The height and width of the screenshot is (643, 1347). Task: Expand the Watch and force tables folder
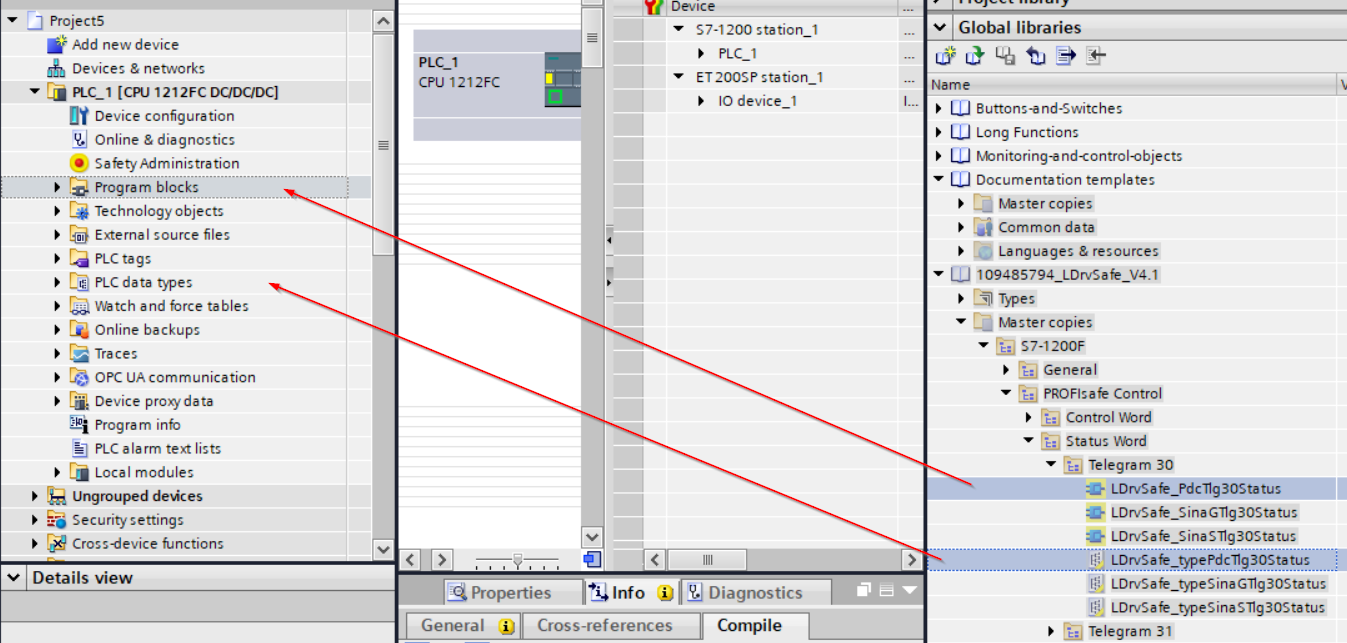58,306
